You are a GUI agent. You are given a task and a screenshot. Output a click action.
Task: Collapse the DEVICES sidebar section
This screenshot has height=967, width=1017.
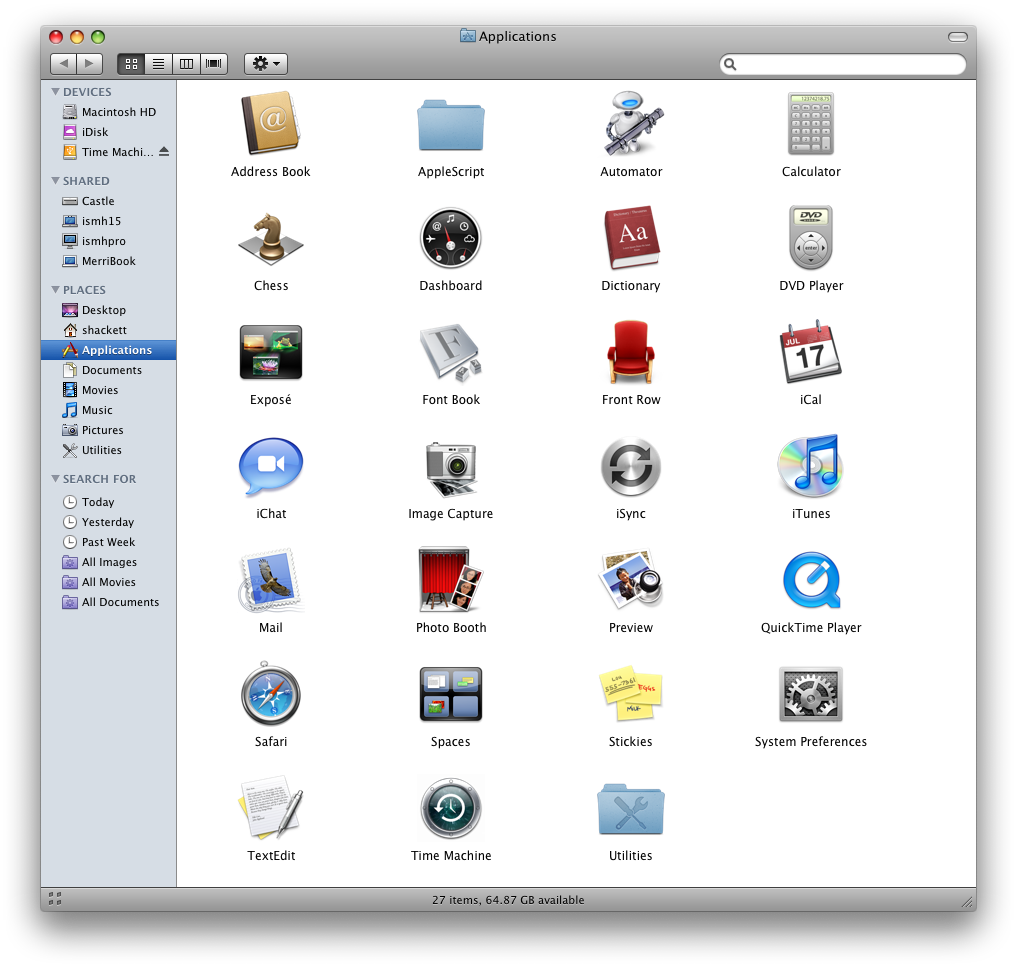(55, 92)
